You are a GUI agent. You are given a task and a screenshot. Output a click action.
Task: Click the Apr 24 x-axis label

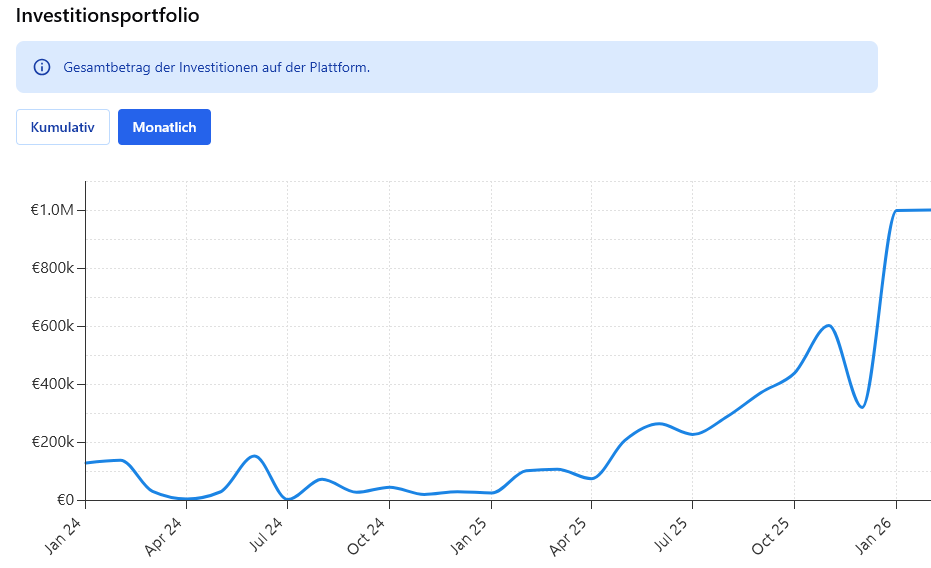coord(166,534)
